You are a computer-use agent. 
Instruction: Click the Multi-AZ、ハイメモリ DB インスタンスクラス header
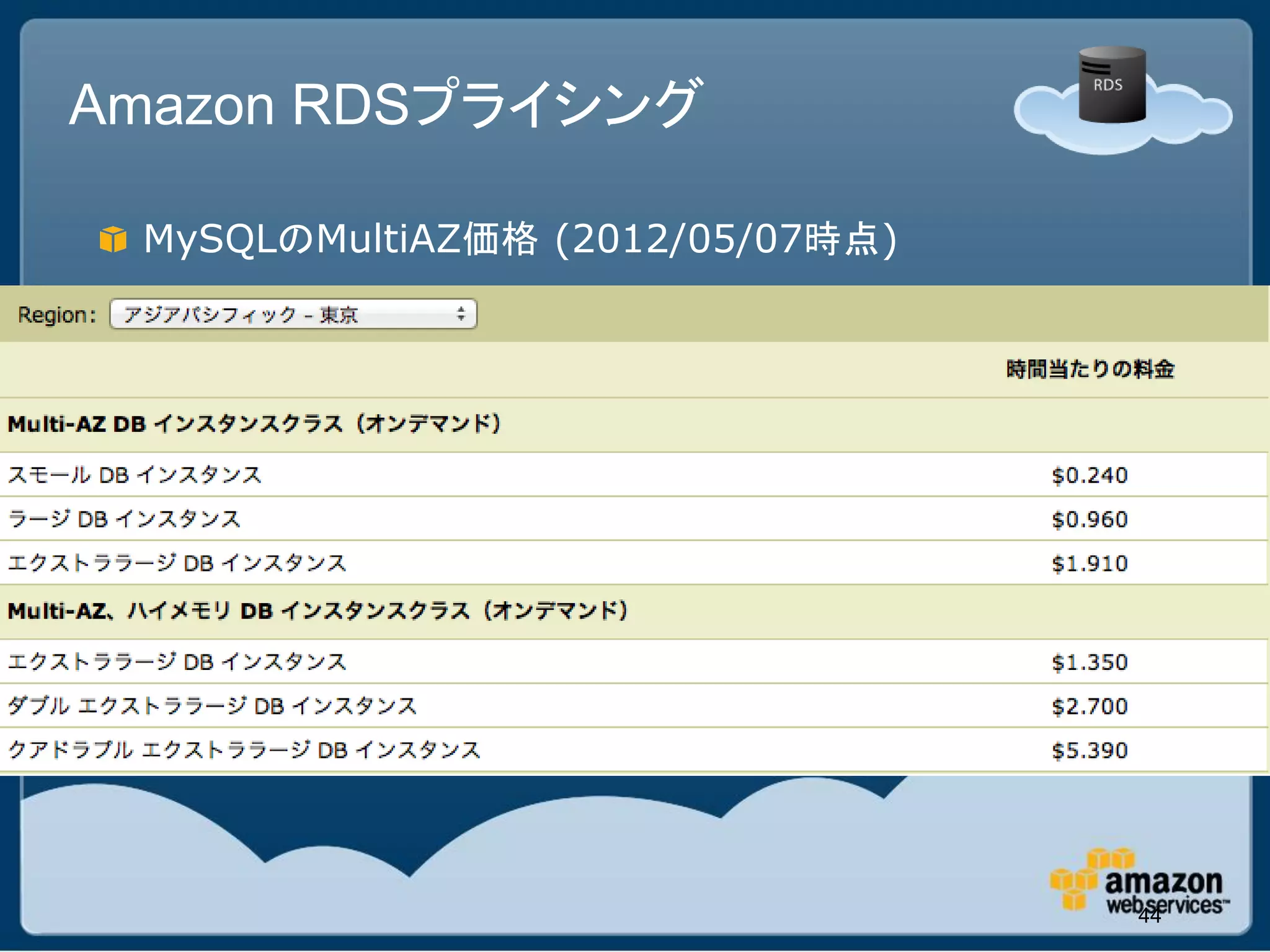pos(317,611)
